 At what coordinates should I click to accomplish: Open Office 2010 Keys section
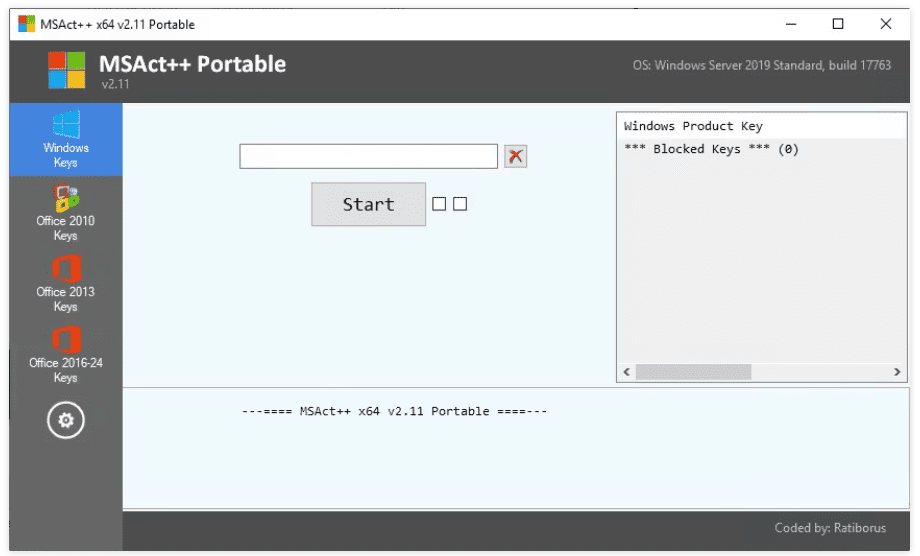click(66, 213)
